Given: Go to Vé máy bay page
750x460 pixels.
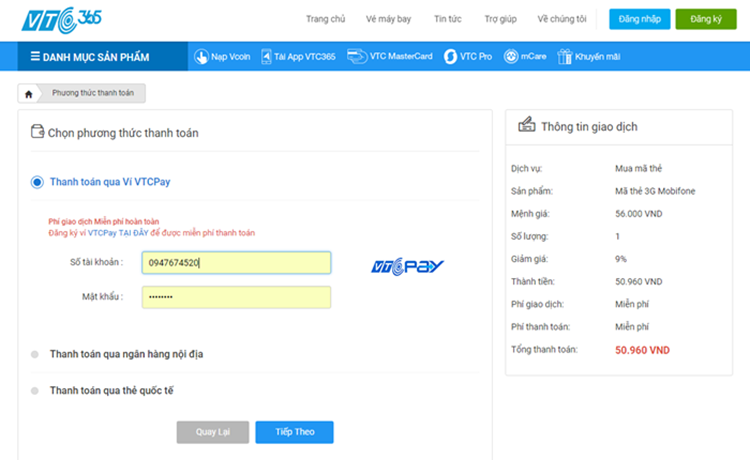Looking at the screenshot, I should 389,19.
